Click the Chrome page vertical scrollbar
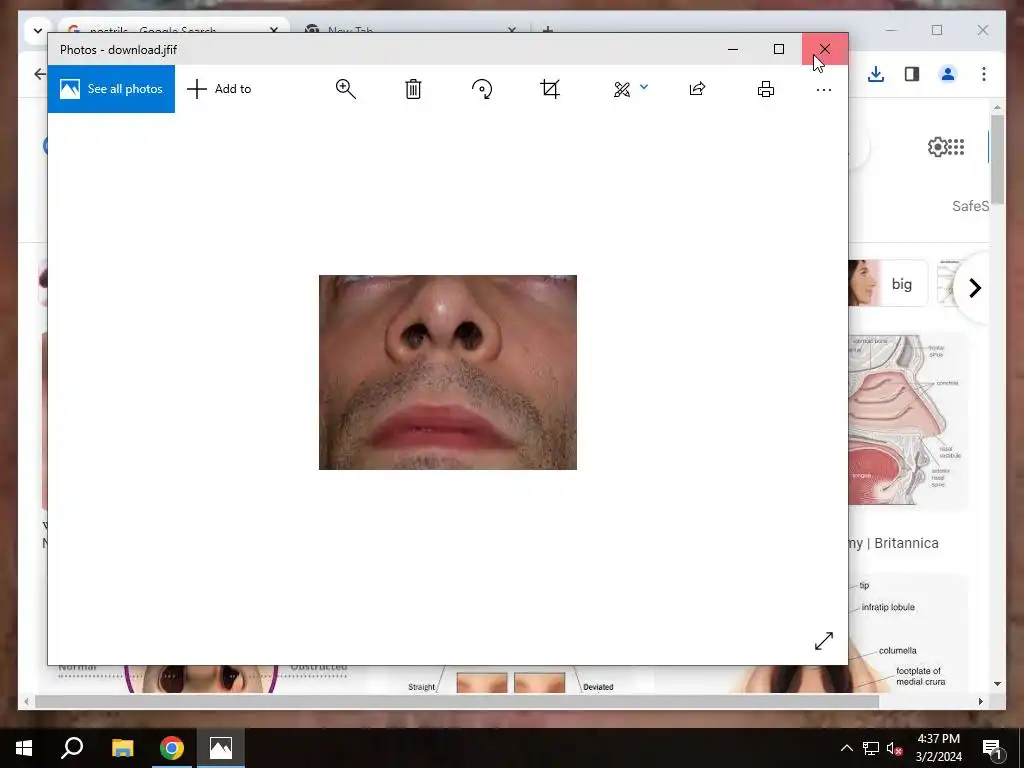The height and width of the screenshot is (768, 1024). [x=997, y=159]
